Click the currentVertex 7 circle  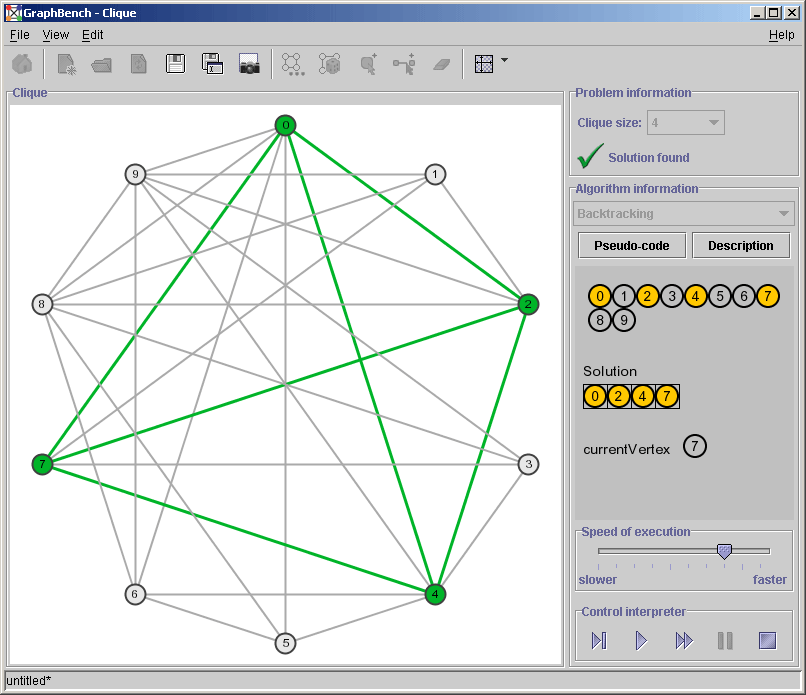[695, 446]
